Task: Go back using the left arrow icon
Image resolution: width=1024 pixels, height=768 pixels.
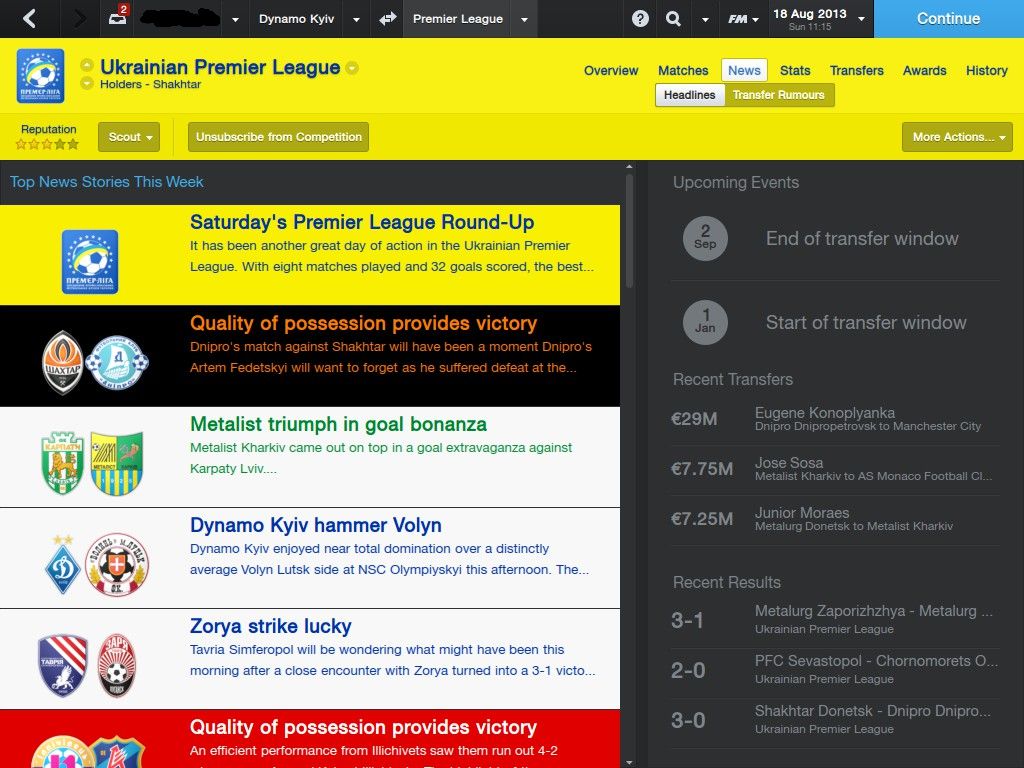Action: point(29,18)
